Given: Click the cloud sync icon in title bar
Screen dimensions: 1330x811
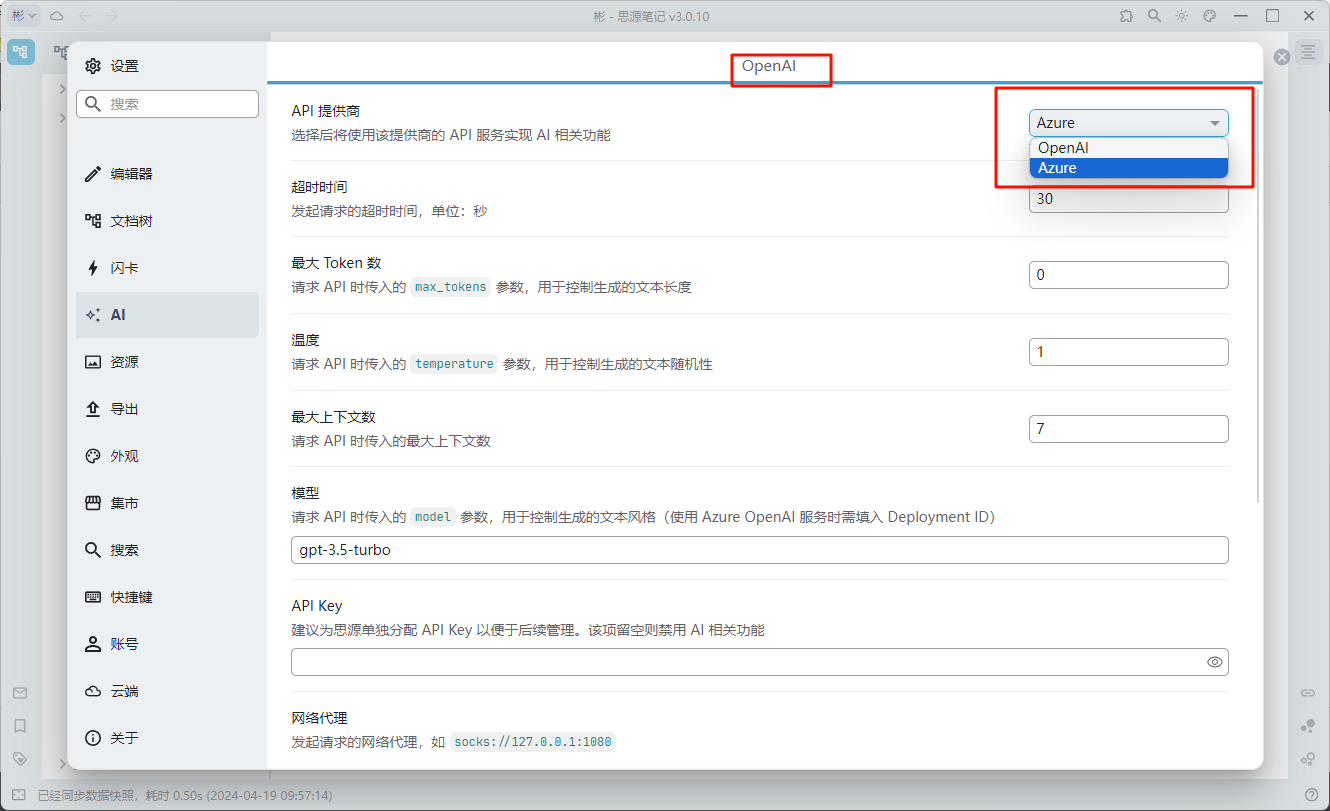Looking at the screenshot, I should pyautogui.click(x=56, y=16).
